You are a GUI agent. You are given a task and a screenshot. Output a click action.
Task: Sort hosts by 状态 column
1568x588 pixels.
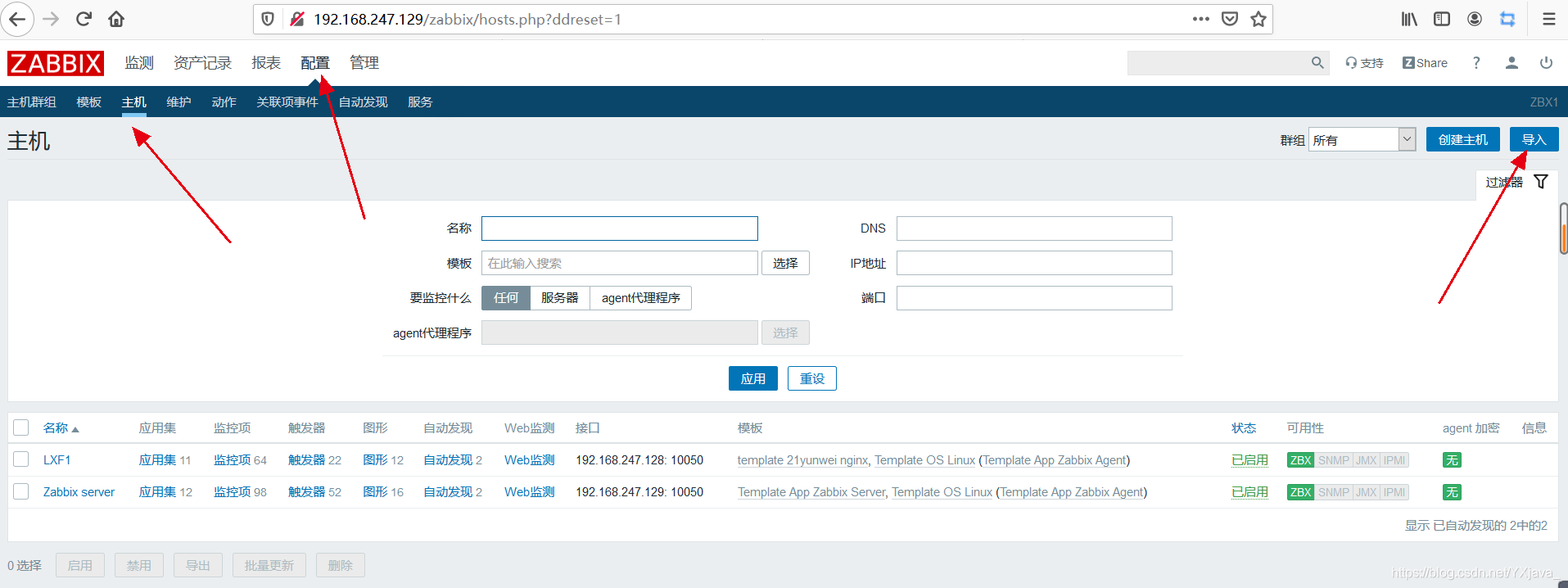point(1244,428)
